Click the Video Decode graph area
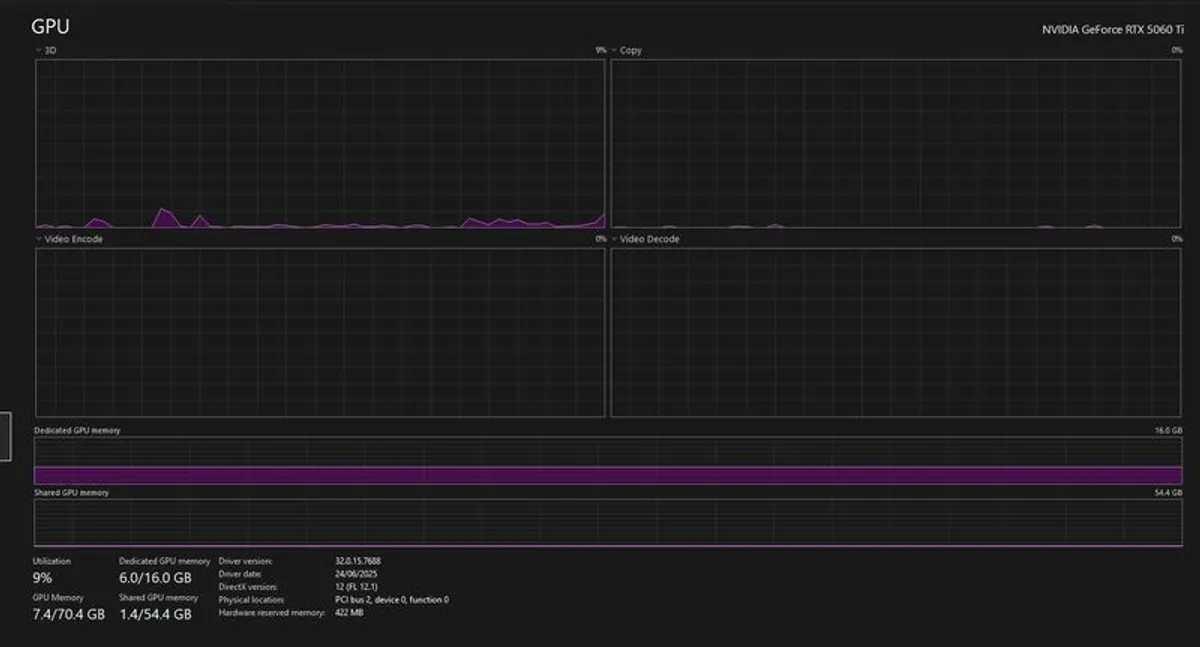Viewport: 1200px width, 647px height. (x=896, y=332)
